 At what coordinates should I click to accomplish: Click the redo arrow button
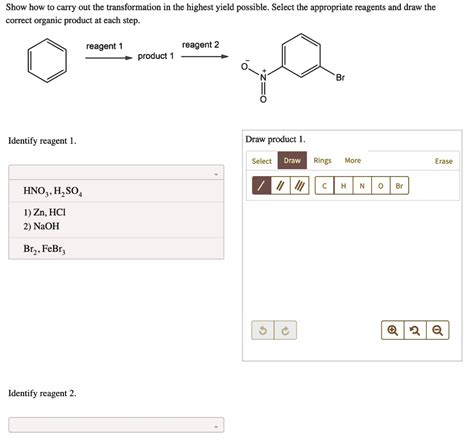[x=285, y=330]
